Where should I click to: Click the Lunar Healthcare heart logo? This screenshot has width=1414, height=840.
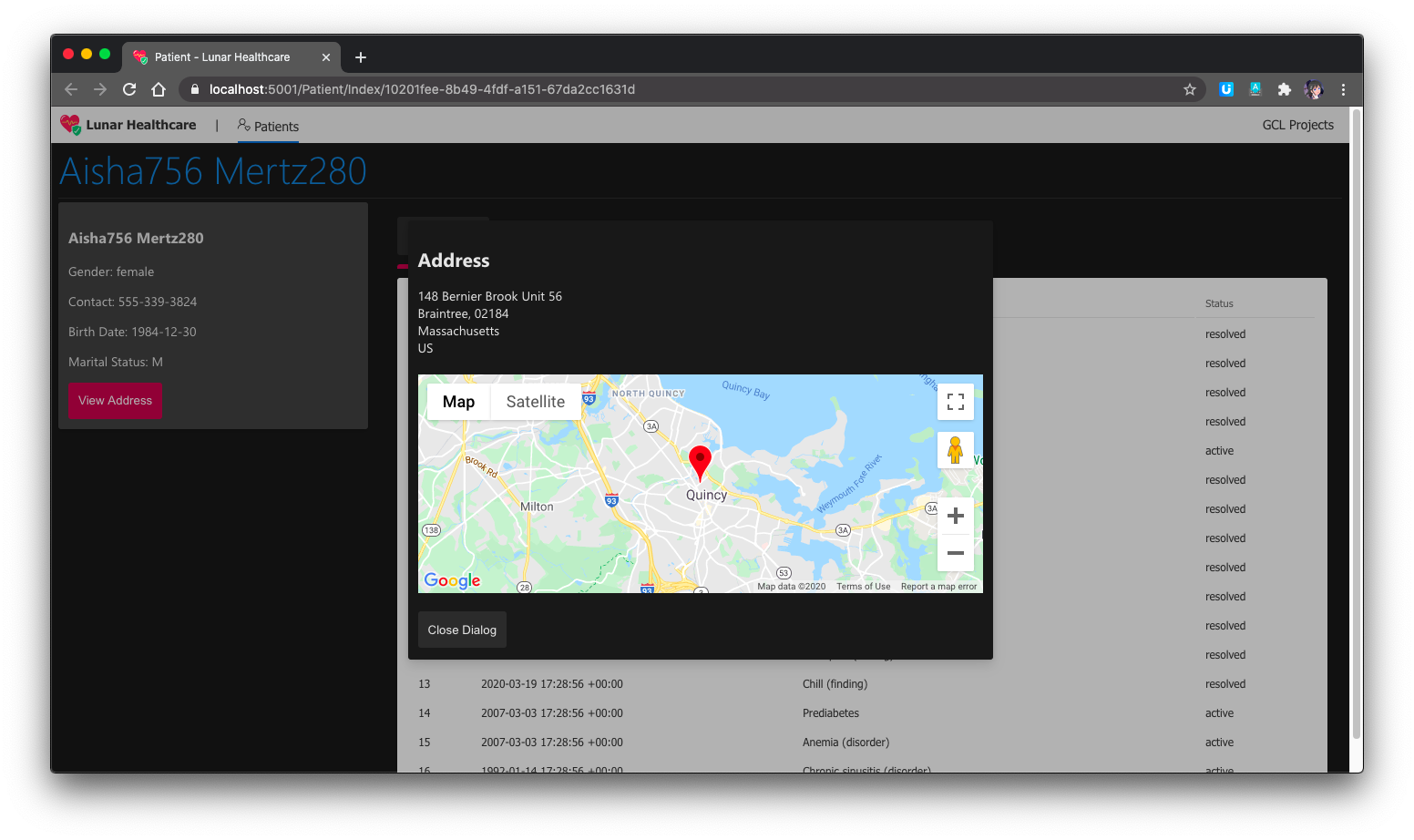[x=70, y=124]
